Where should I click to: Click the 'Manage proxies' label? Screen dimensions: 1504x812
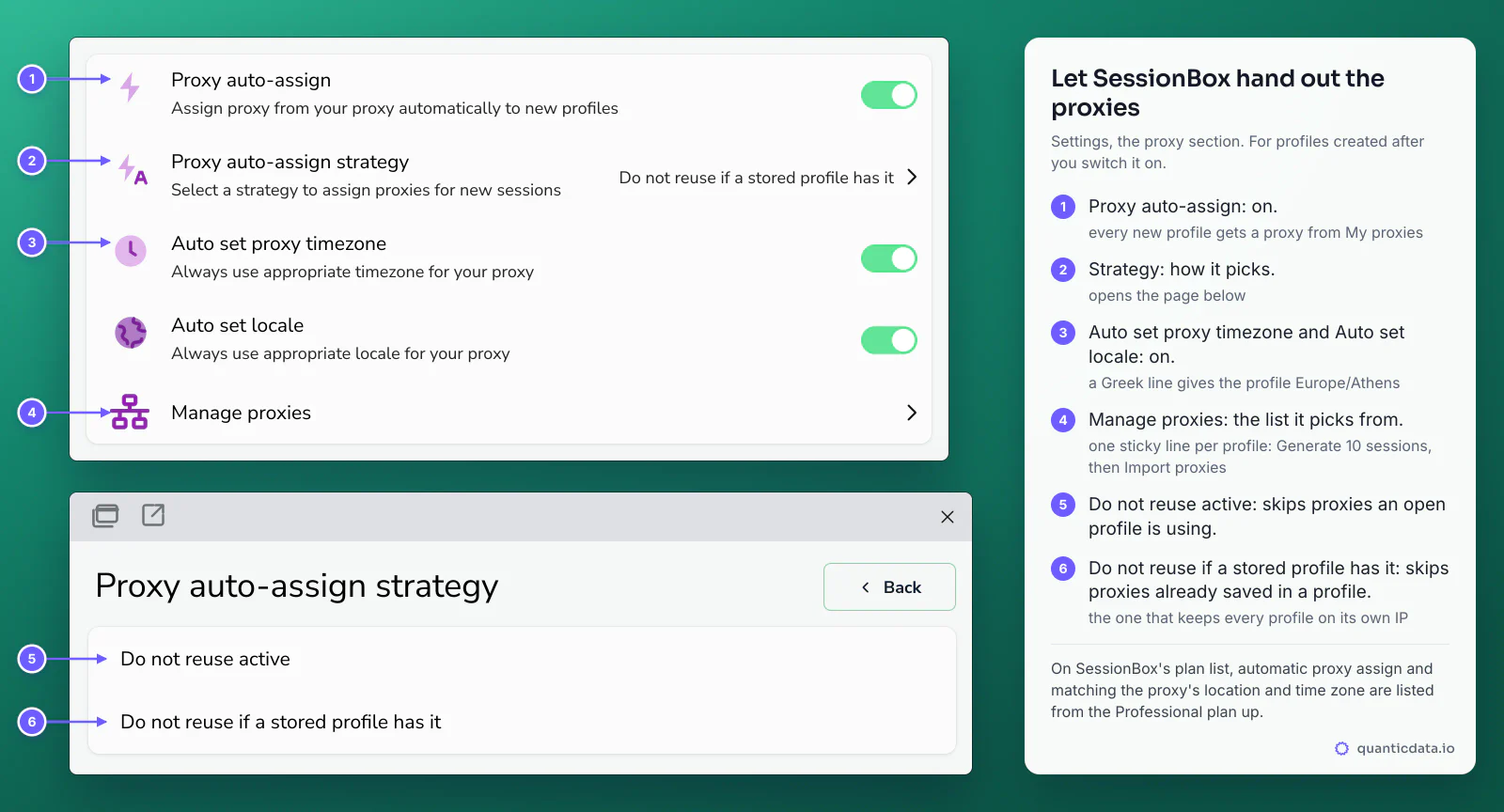241,413
